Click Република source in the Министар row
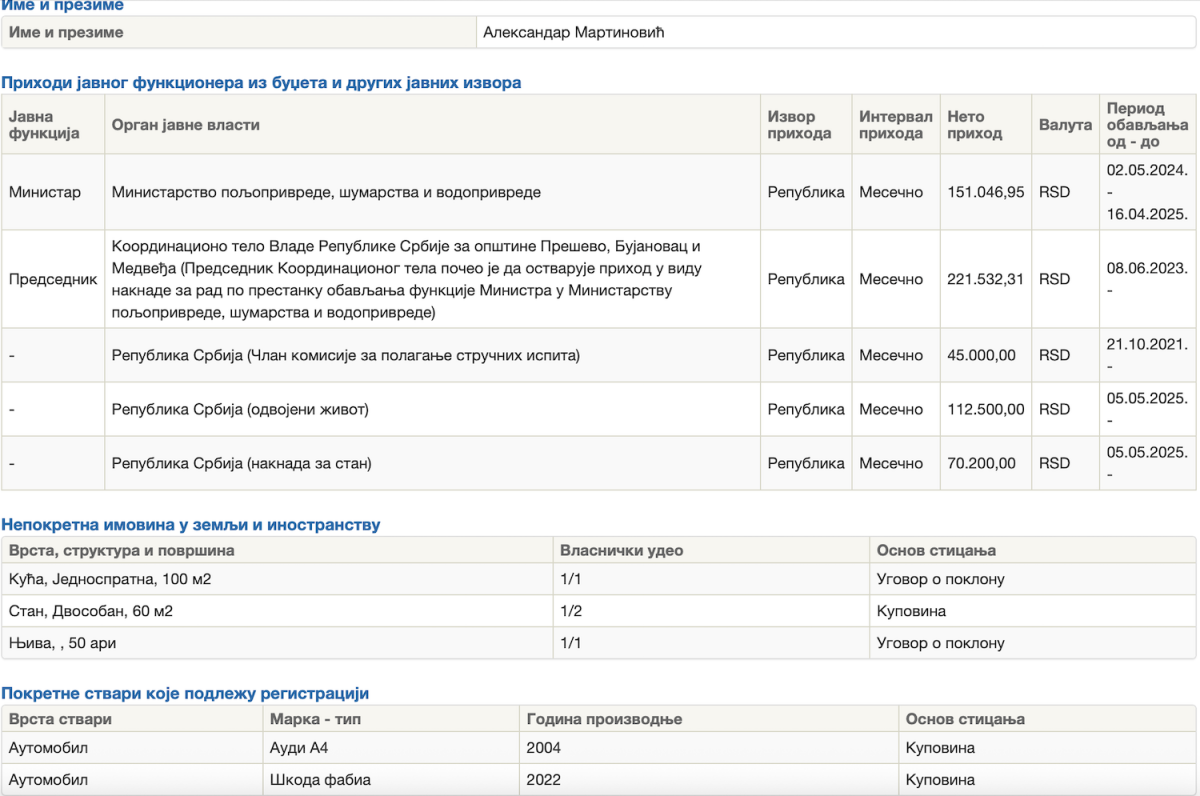The width and height of the screenshot is (1200, 796). coord(806,192)
